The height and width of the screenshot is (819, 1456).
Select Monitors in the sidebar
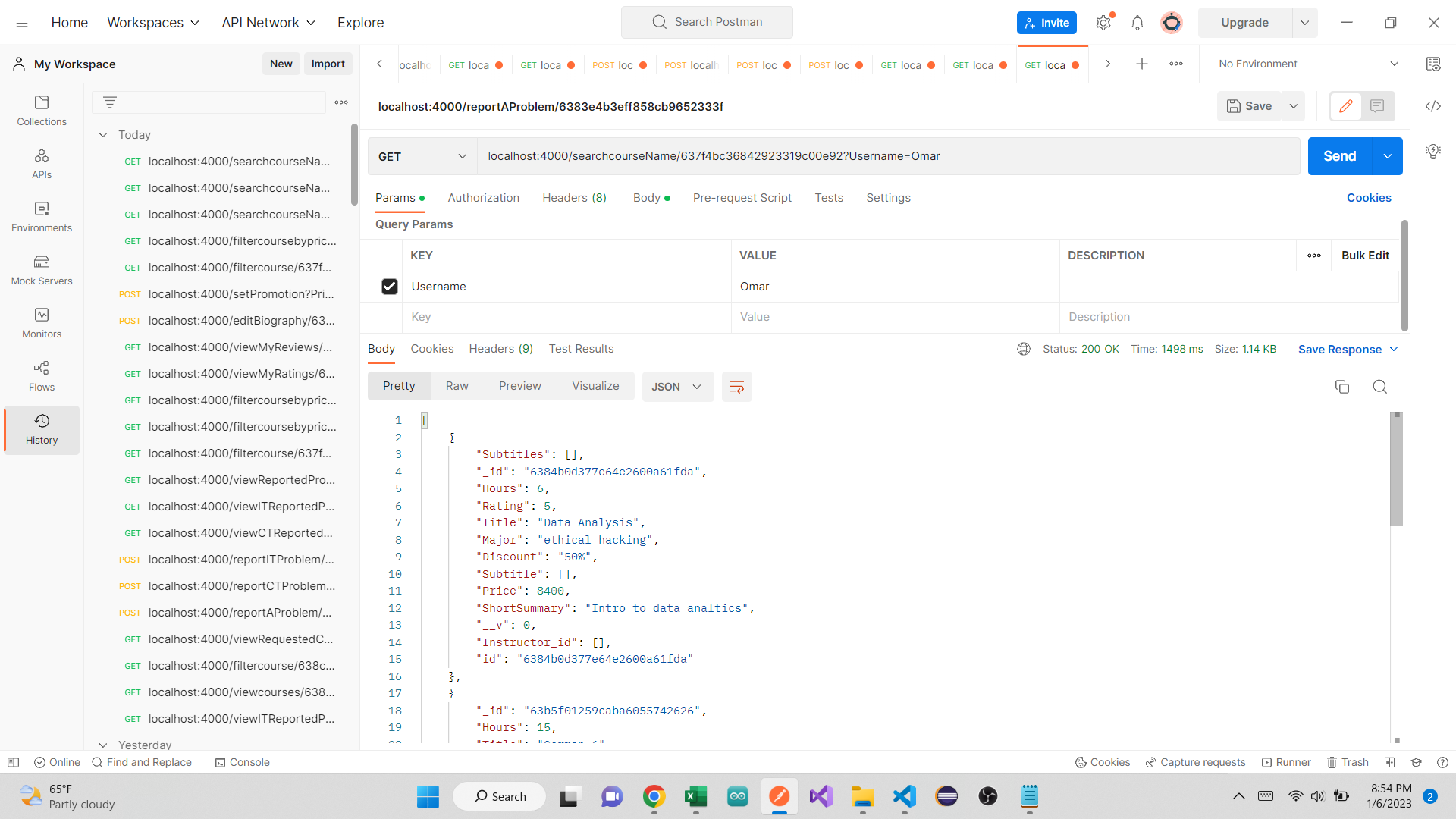(42, 323)
